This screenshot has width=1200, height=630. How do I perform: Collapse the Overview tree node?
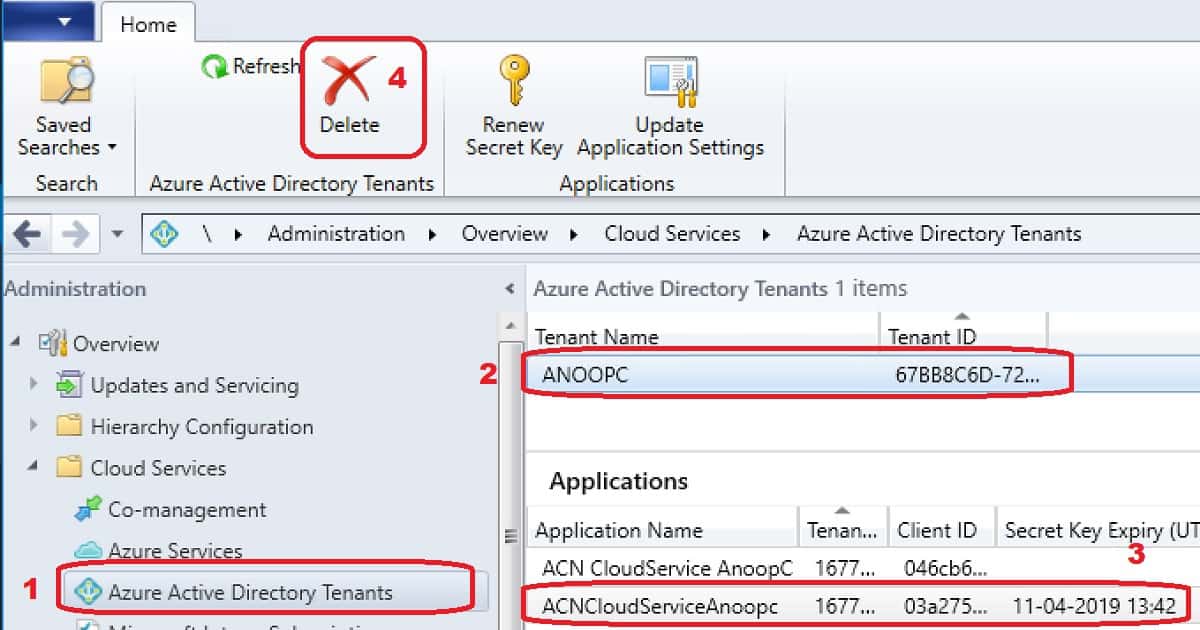17,343
